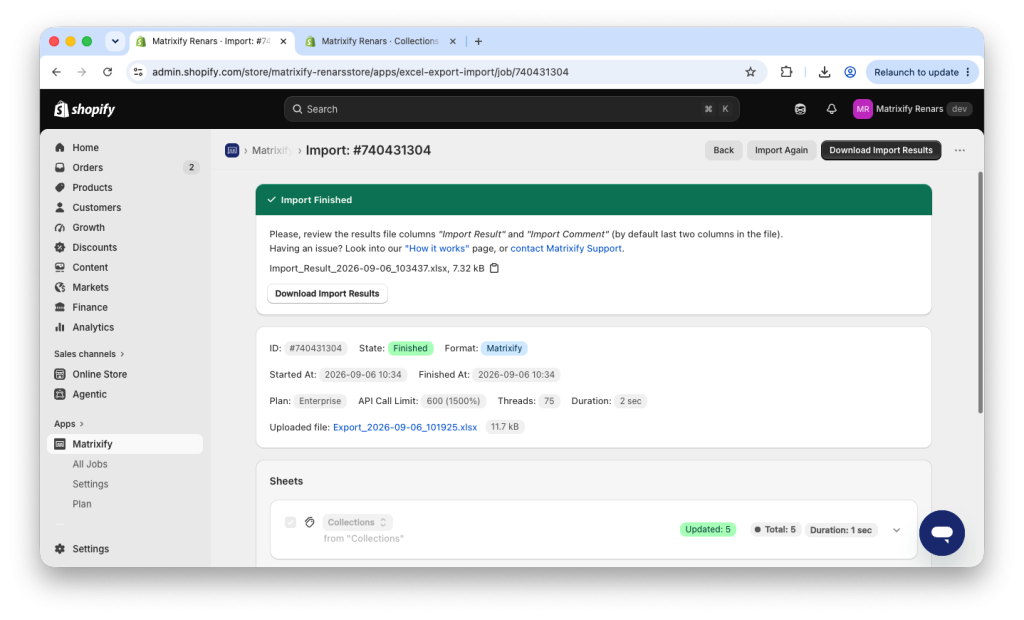Open the chat support bubble
Screen dimensions: 1024x620
click(942, 533)
